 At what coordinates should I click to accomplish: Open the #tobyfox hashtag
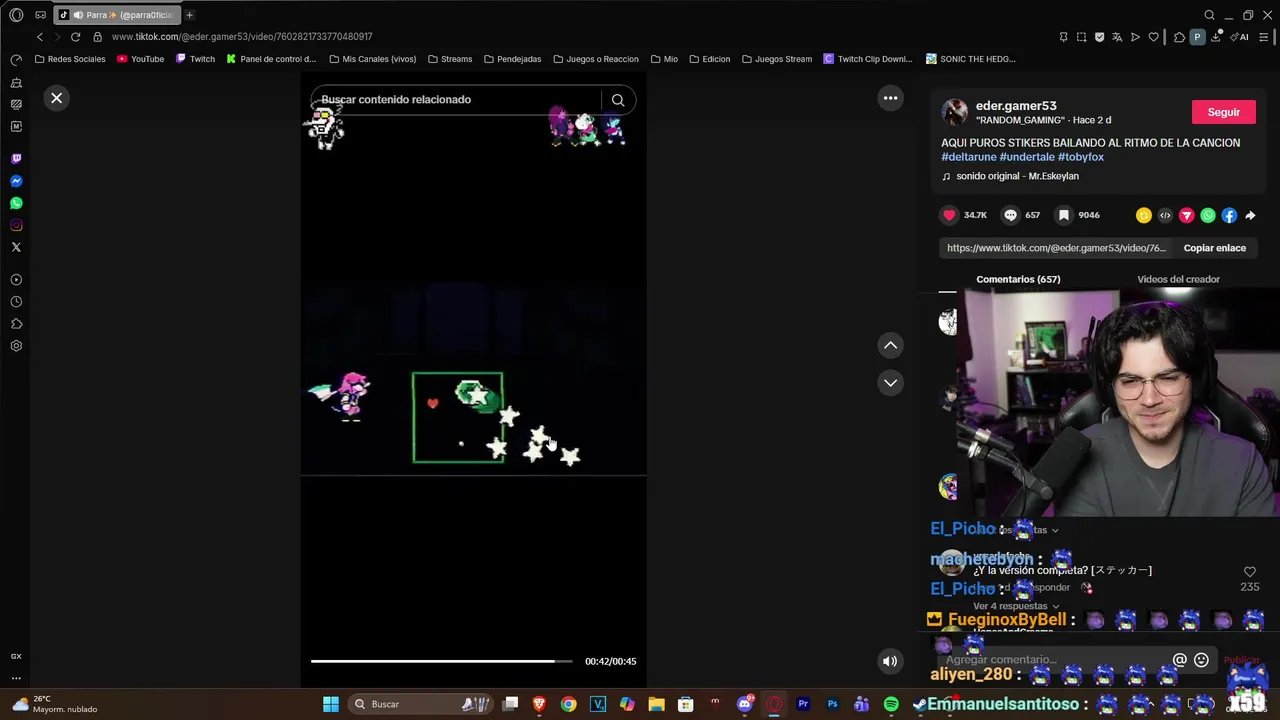1081,157
